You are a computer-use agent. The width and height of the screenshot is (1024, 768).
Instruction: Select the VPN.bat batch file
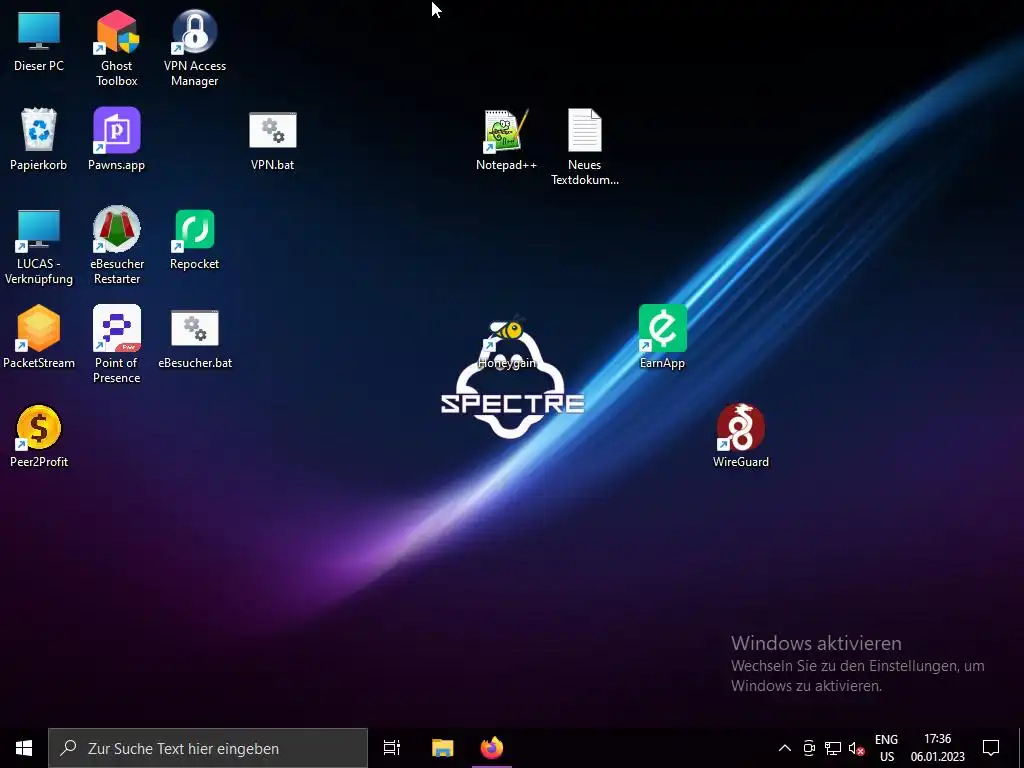coord(272,140)
